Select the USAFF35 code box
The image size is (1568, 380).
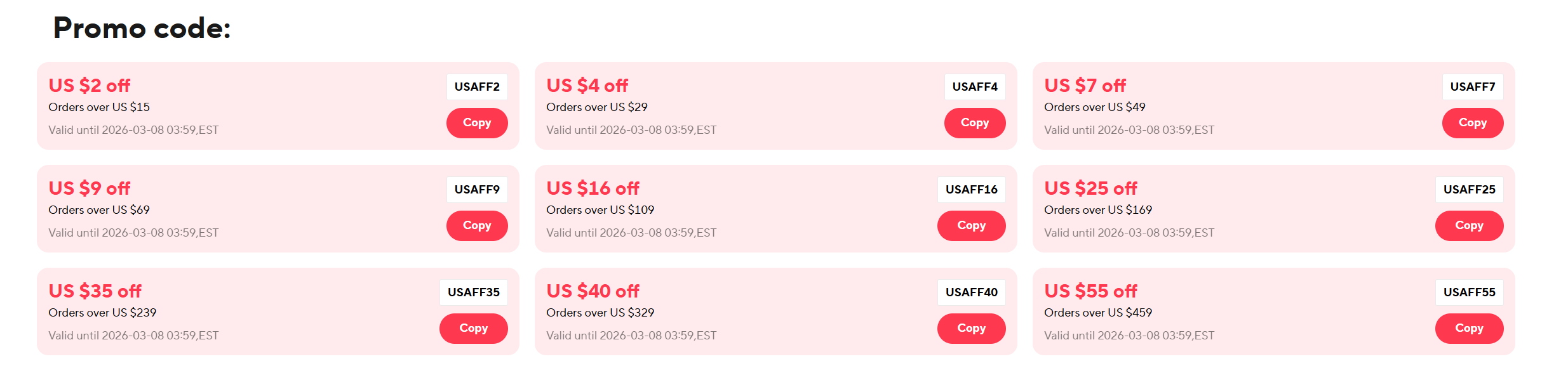click(473, 292)
